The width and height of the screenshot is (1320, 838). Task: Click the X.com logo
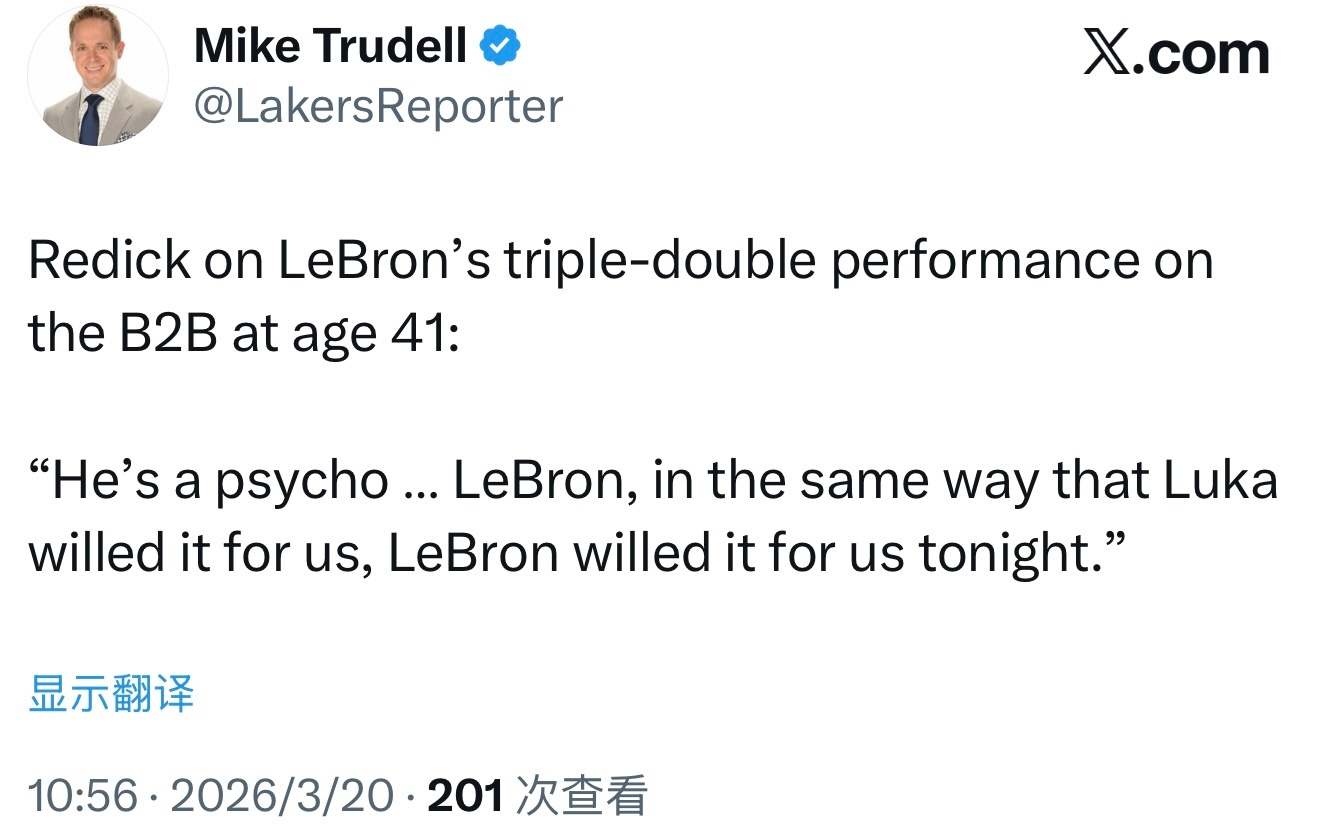pyautogui.click(x=1176, y=53)
